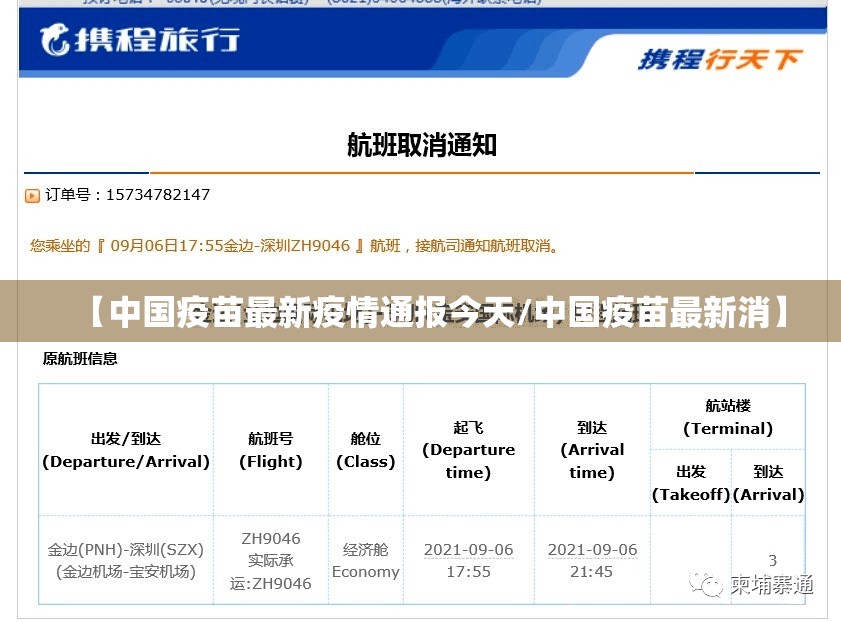The height and width of the screenshot is (622, 841).
Task: Click the 航班号 (Flight) column header
Action: 270,450
